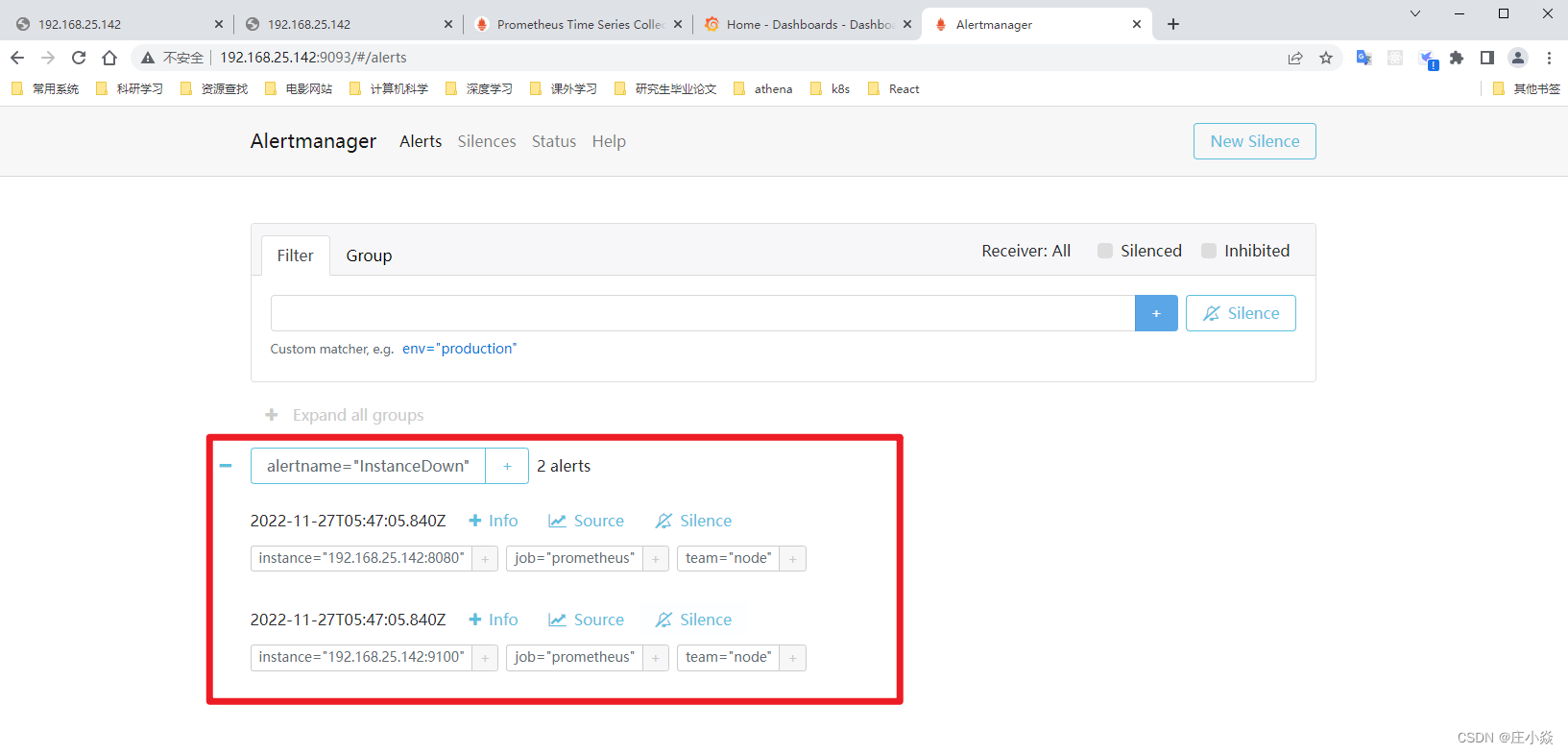Collapse the InstanceDown alert group

click(226, 466)
